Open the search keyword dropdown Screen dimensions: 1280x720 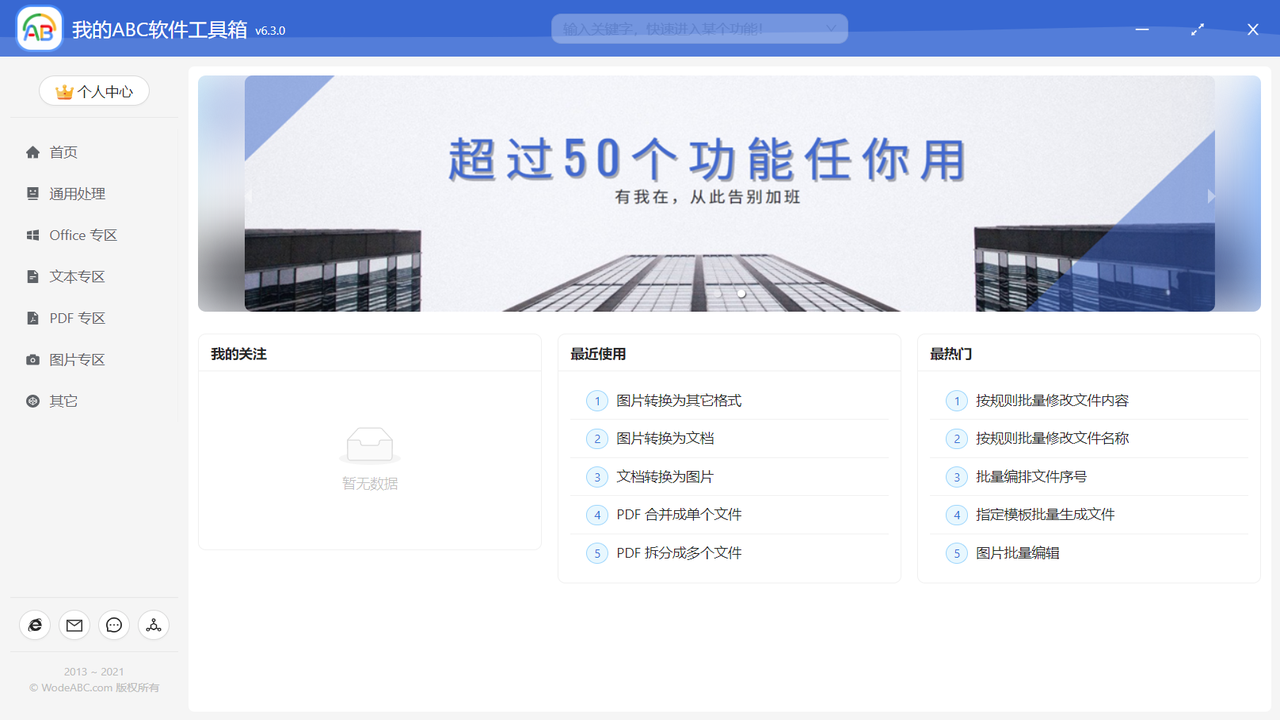pyautogui.click(x=833, y=28)
